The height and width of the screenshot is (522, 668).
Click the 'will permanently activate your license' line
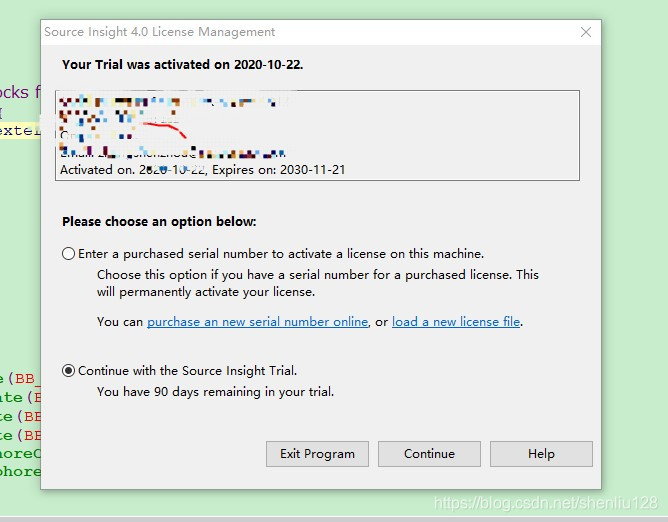tap(206, 292)
